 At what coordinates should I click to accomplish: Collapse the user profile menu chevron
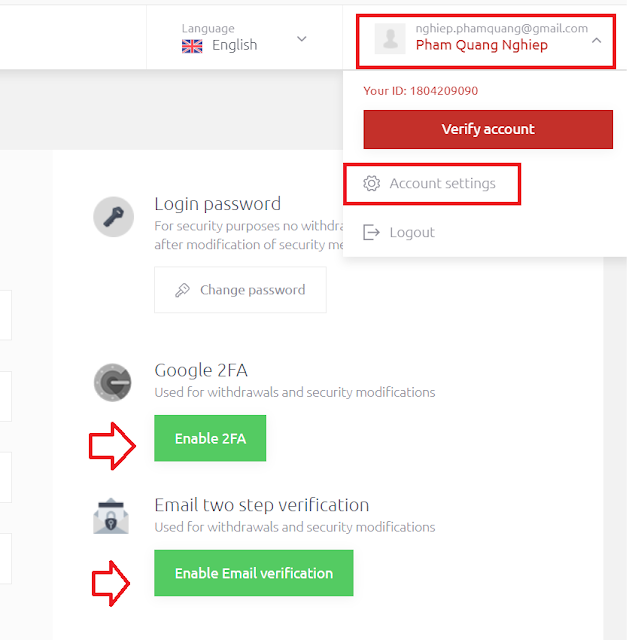[x=596, y=40]
